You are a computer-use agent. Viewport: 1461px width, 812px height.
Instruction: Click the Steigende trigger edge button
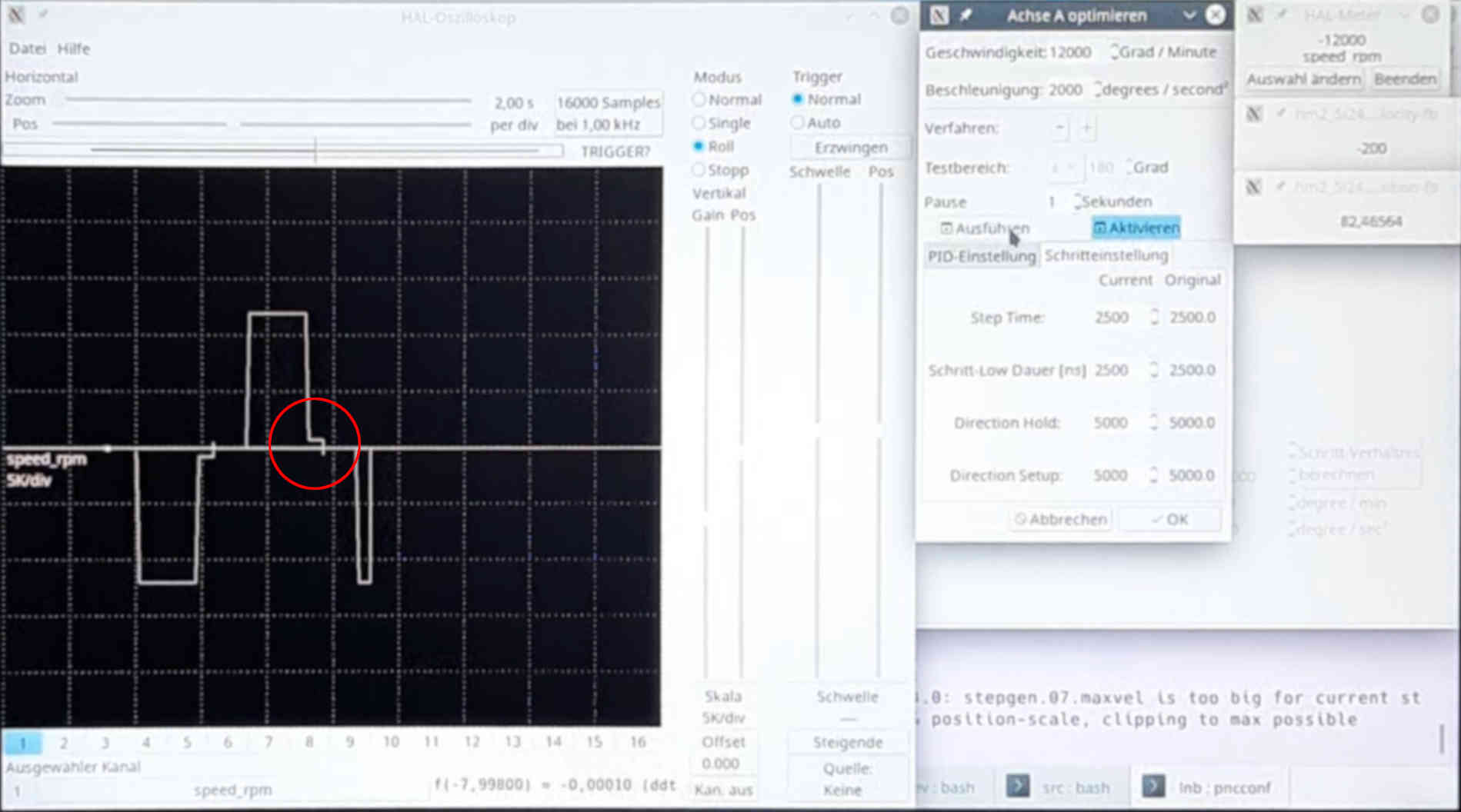coord(848,742)
